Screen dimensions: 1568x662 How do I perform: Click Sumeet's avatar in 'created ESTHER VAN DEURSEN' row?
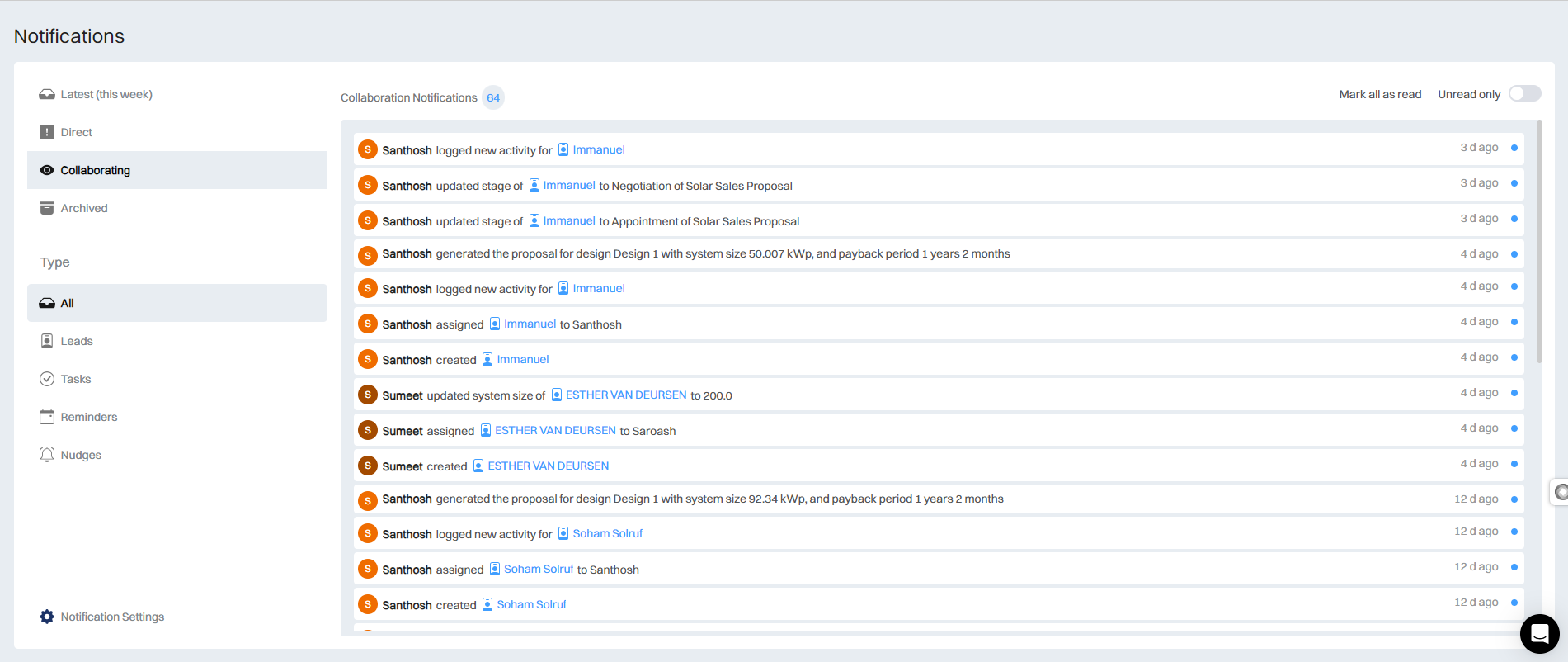tap(368, 466)
